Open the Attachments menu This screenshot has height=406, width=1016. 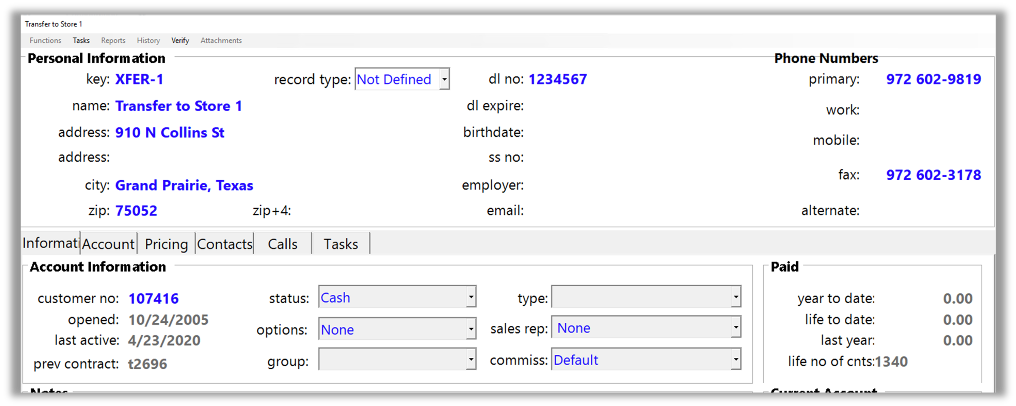tap(221, 41)
